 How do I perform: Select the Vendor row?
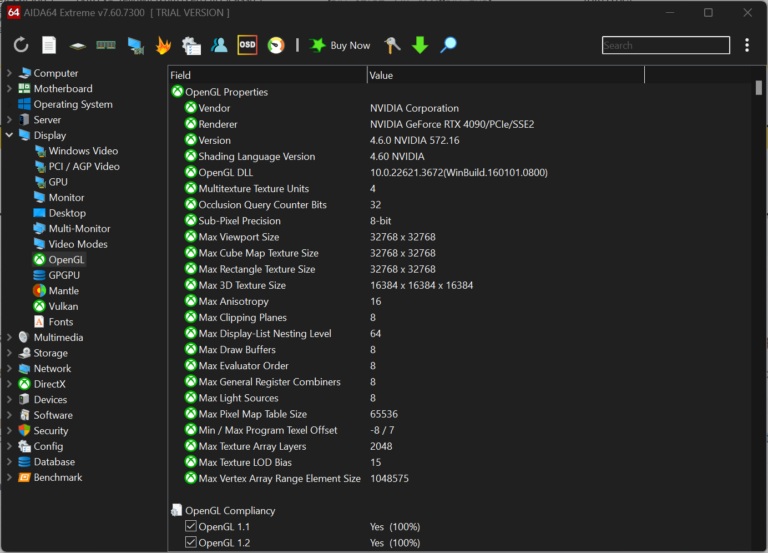(460, 108)
